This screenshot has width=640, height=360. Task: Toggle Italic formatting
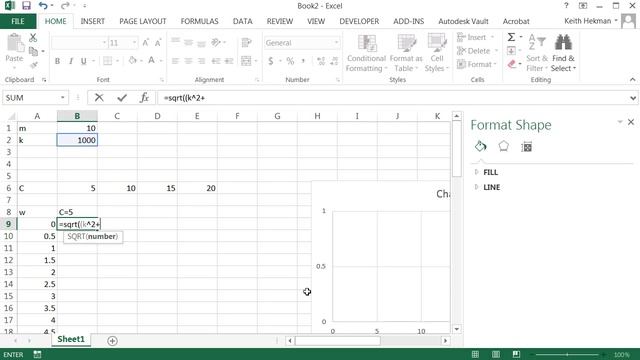71,61
